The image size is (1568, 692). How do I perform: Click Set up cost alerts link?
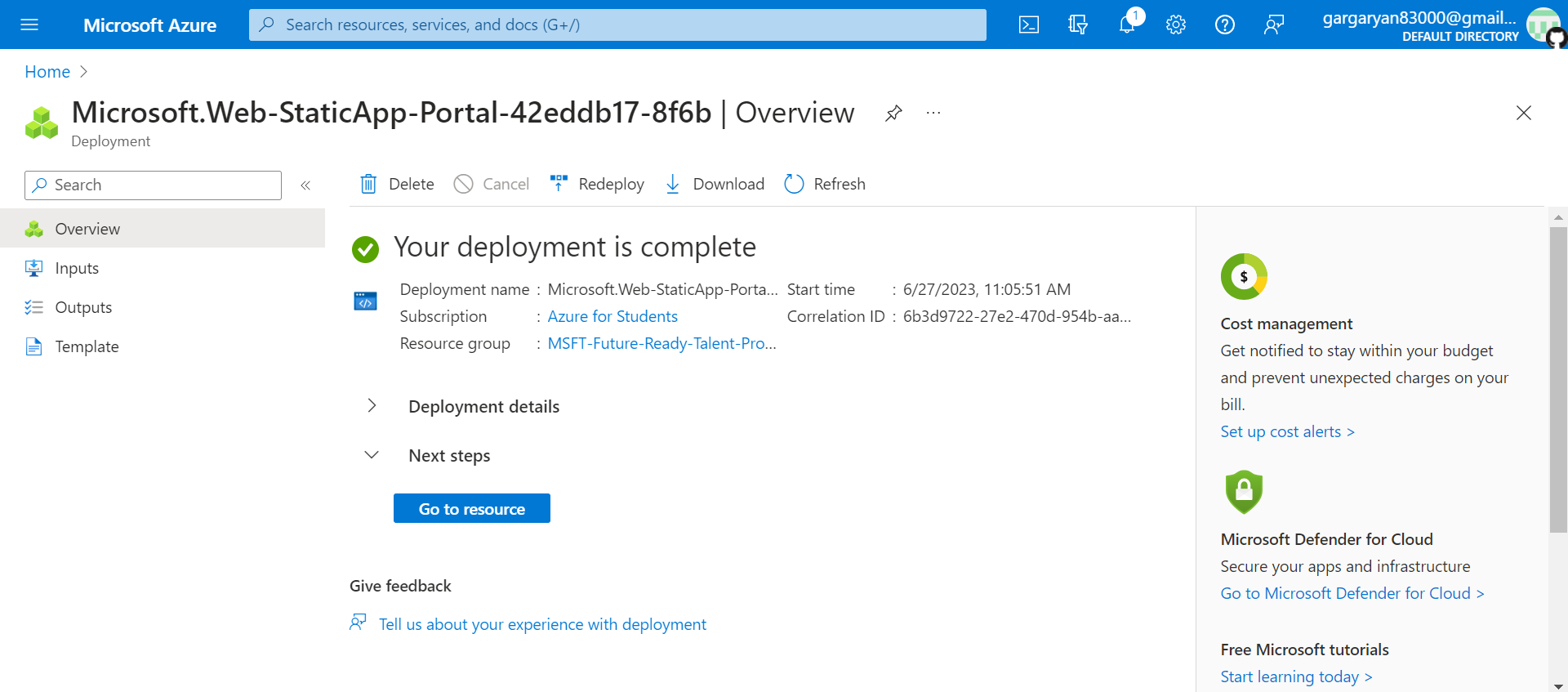[x=1287, y=431]
